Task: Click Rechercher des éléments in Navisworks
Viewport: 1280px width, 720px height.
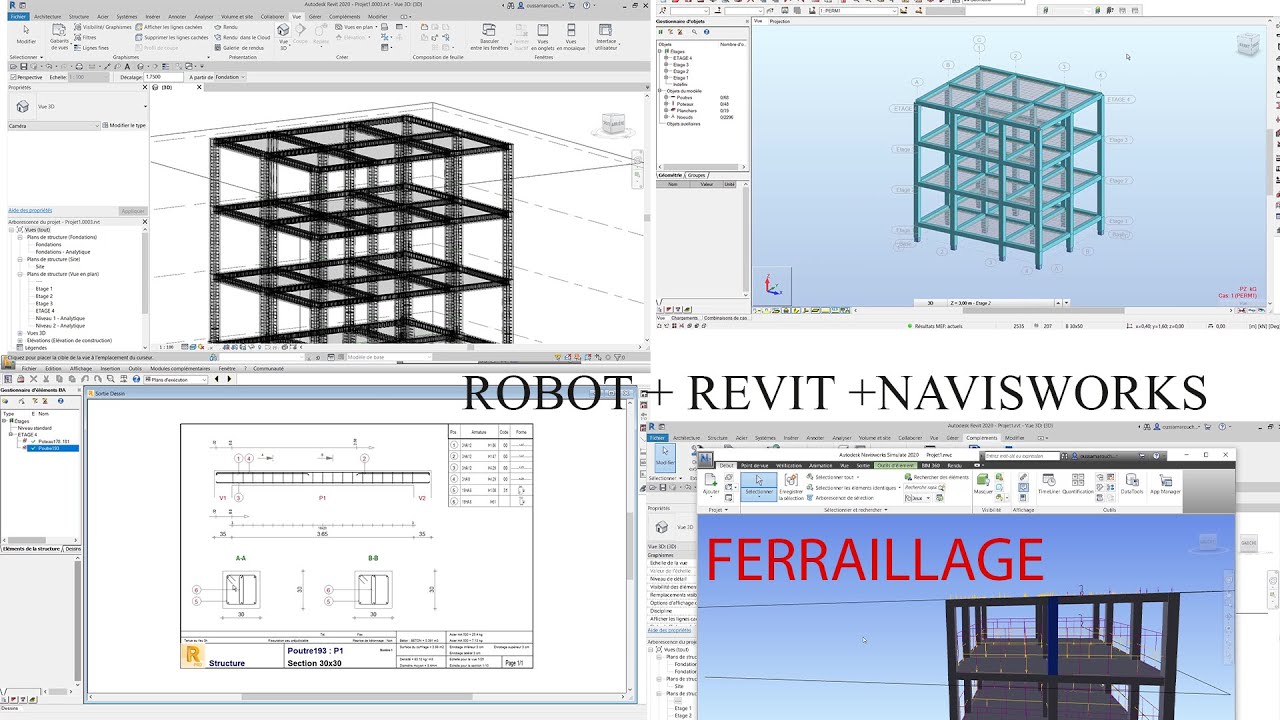Action: [x=937, y=477]
